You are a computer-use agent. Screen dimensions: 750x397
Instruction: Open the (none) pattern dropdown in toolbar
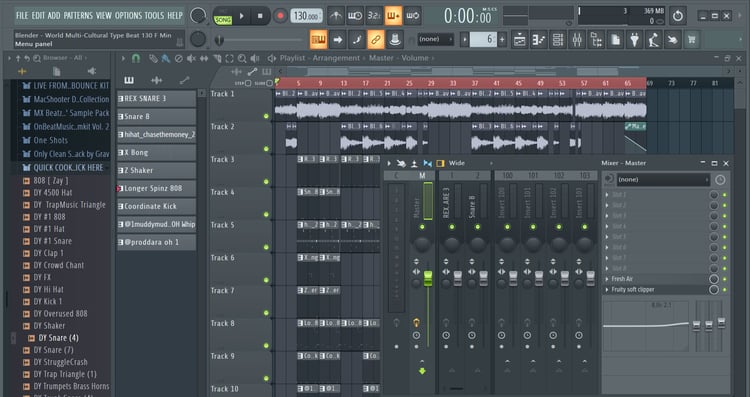(435, 39)
